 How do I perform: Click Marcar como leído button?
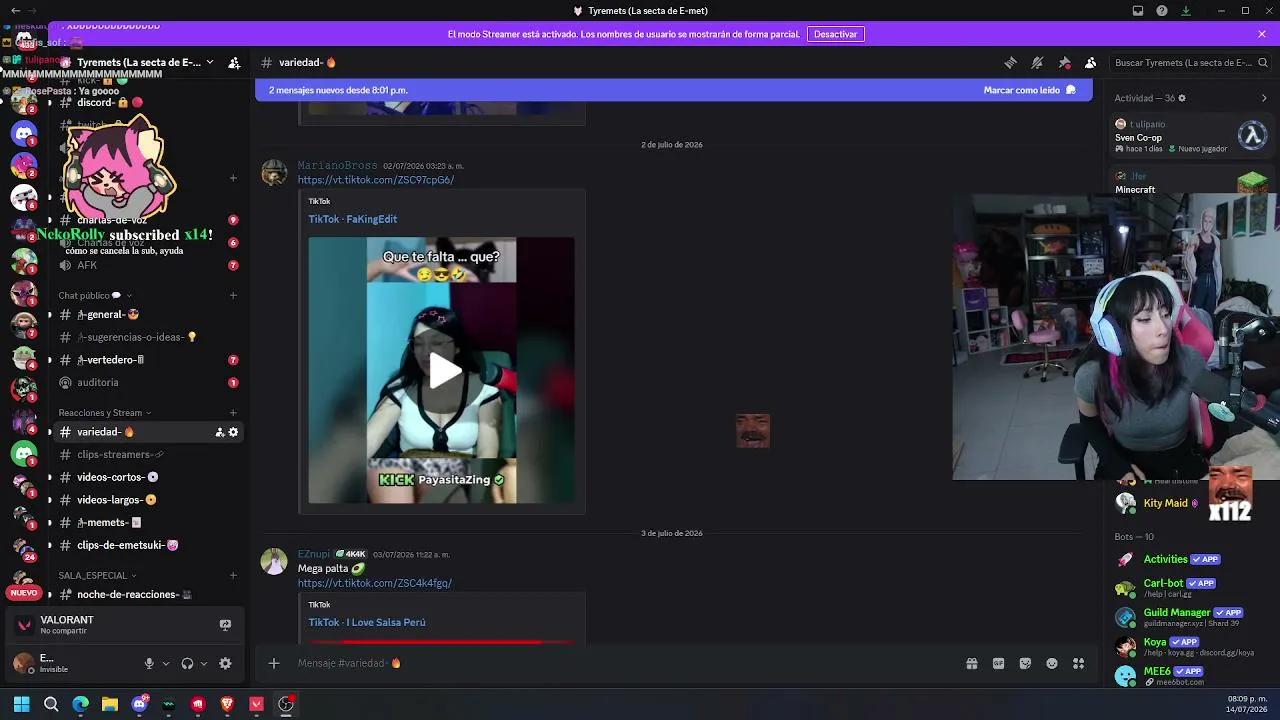[1029, 90]
